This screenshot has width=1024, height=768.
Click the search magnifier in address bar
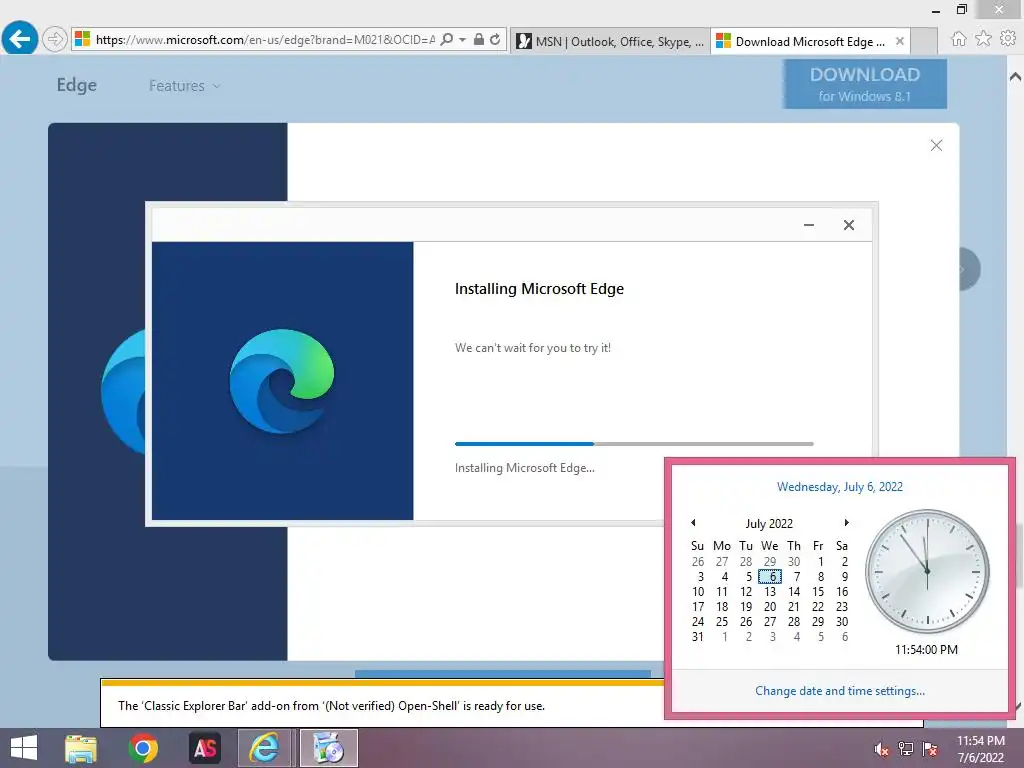point(447,39)
